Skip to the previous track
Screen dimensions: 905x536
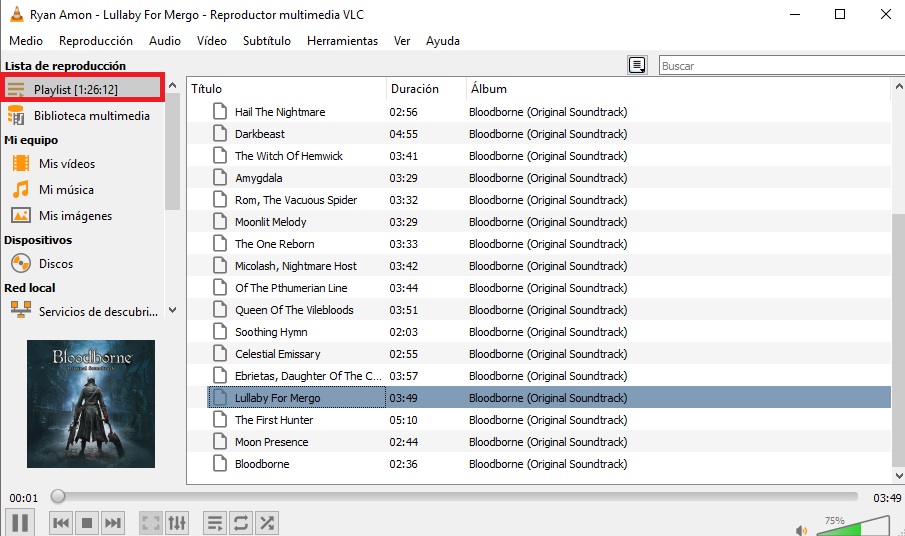click(x=61, y=523)
